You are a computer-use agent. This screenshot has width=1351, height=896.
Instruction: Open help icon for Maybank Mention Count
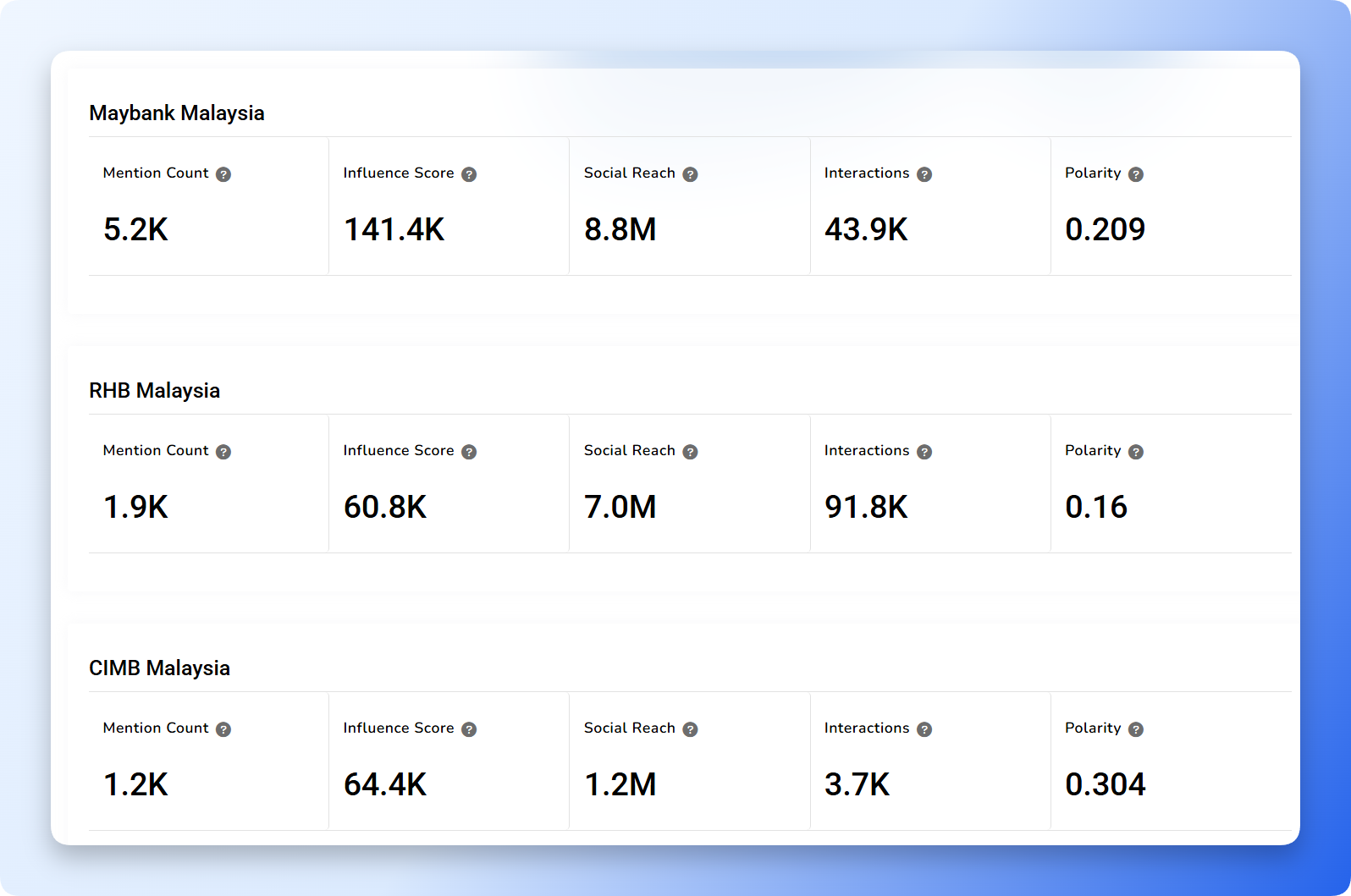pos(223,174)
